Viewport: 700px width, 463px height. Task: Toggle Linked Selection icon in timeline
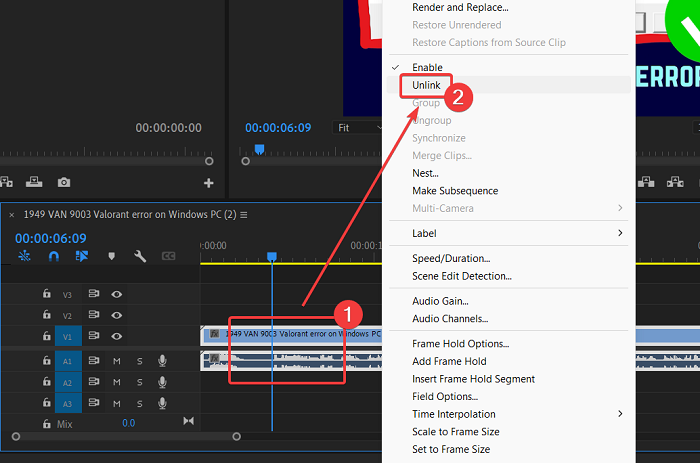coord(82,256)
